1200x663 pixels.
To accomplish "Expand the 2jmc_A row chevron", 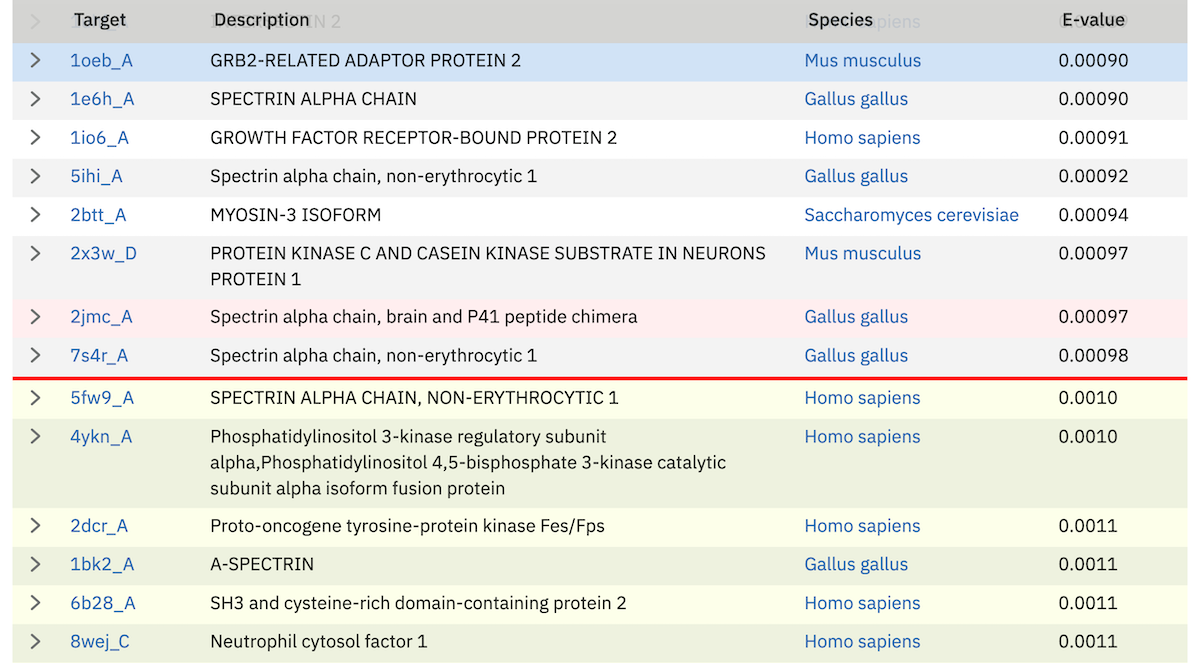I will [x=35, y=317].
